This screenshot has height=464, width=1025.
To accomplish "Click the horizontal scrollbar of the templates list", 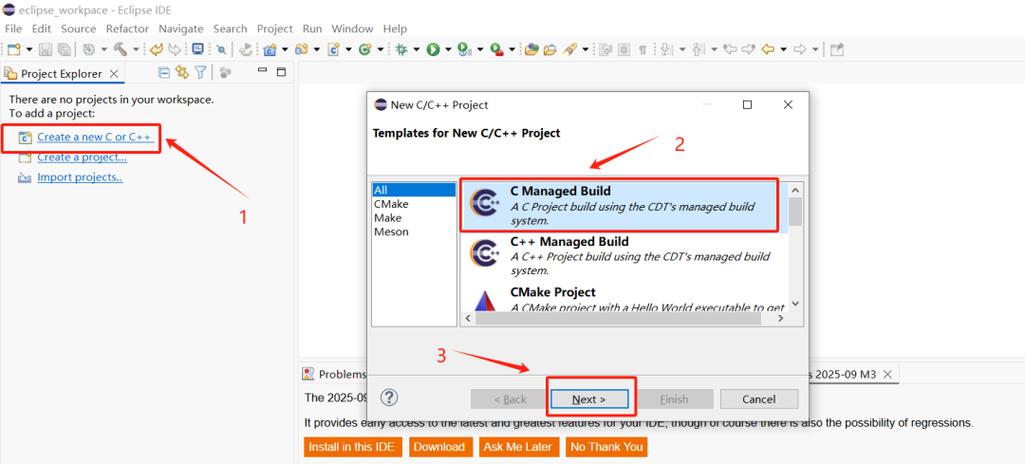I will [x=624, y=319].
